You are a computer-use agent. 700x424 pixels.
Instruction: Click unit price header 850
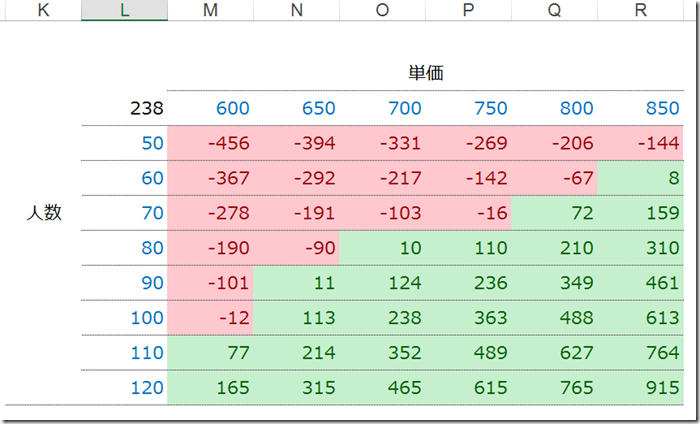point(640,108)
